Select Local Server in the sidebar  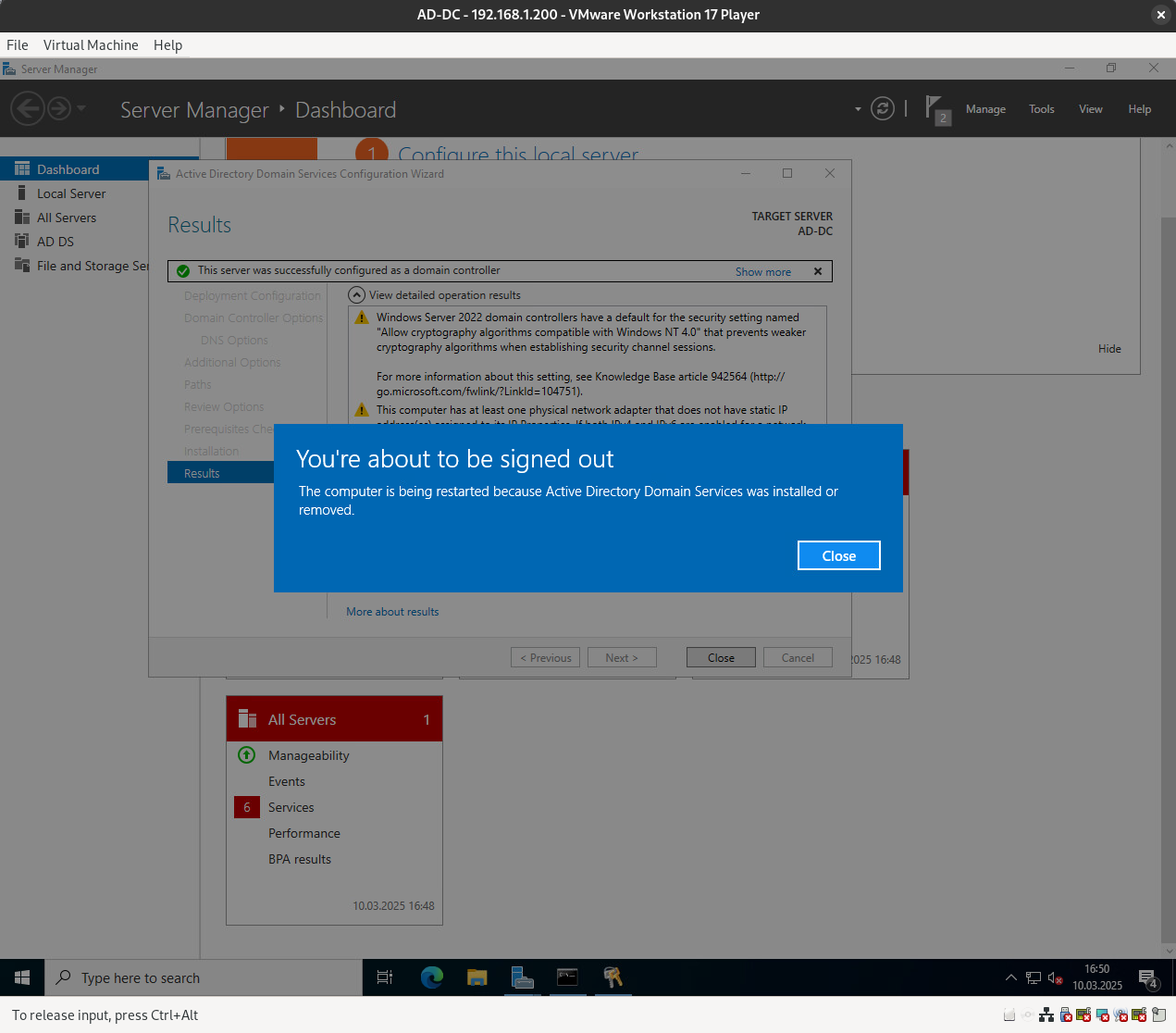click(x=71, y=193)
